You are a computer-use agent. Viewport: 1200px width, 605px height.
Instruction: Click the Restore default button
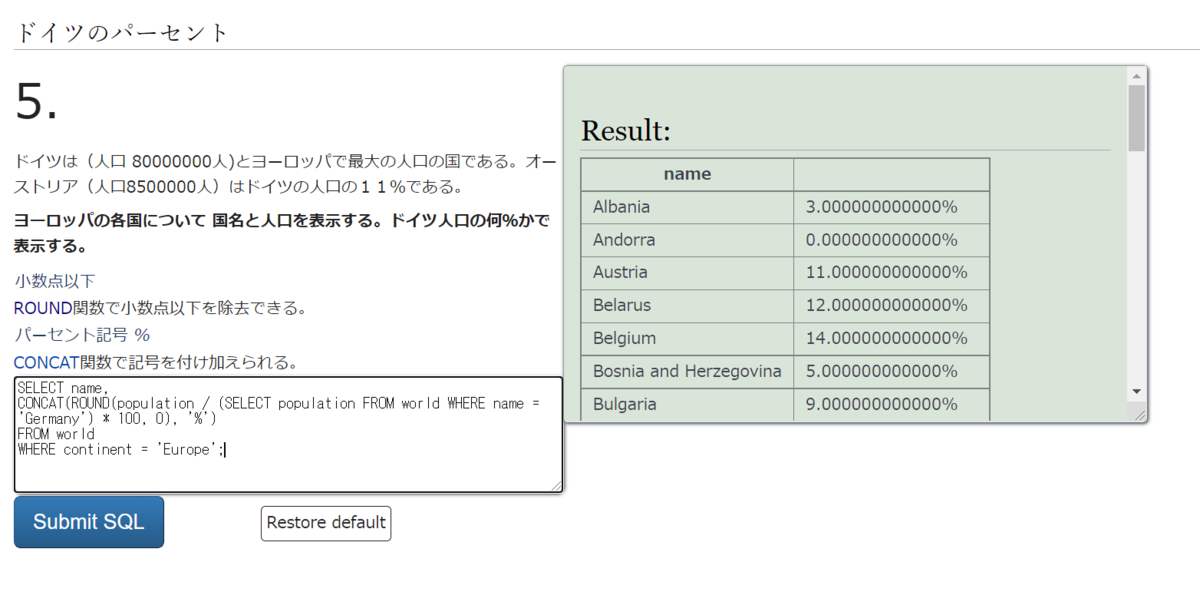pyautogui.click(x=325, y=523)
